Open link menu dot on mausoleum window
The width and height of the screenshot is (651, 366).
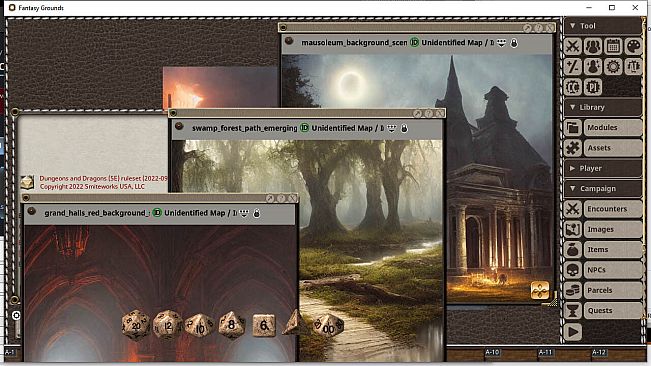[289, 41]
